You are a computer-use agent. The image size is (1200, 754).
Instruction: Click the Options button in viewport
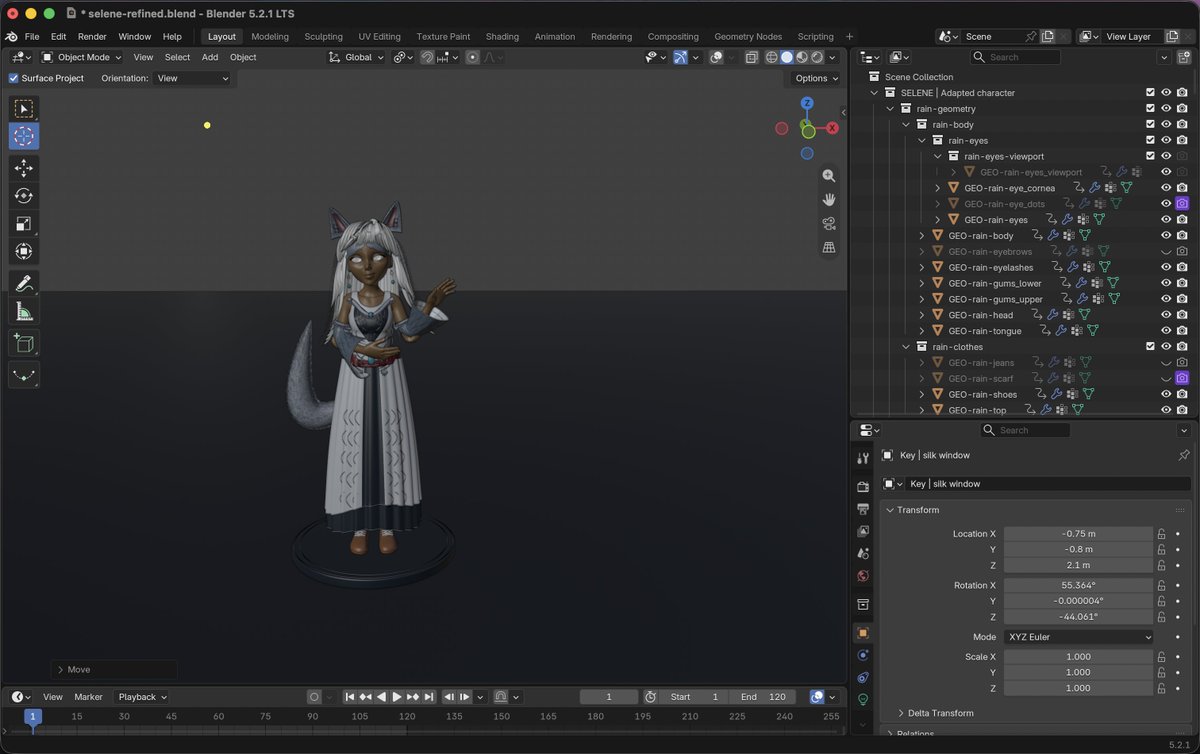[816, 78]
